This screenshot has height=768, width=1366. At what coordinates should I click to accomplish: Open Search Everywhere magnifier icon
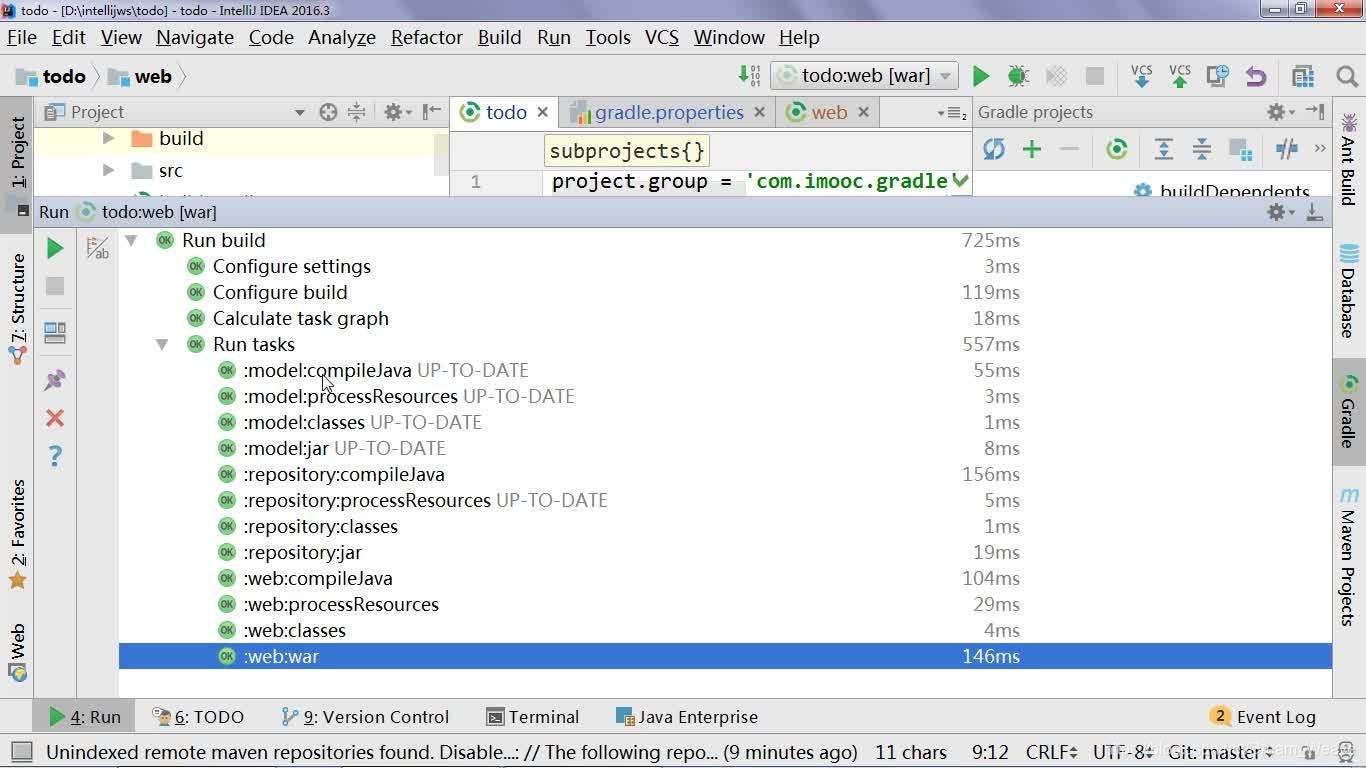point(1347,76)
